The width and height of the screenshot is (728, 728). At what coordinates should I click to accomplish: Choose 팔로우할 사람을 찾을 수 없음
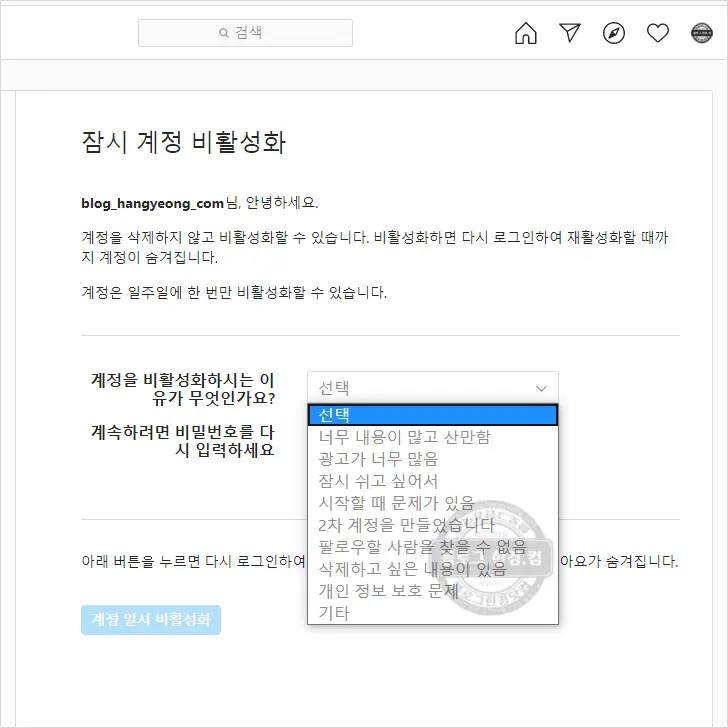pyautogui.click(x=432, y=547)
